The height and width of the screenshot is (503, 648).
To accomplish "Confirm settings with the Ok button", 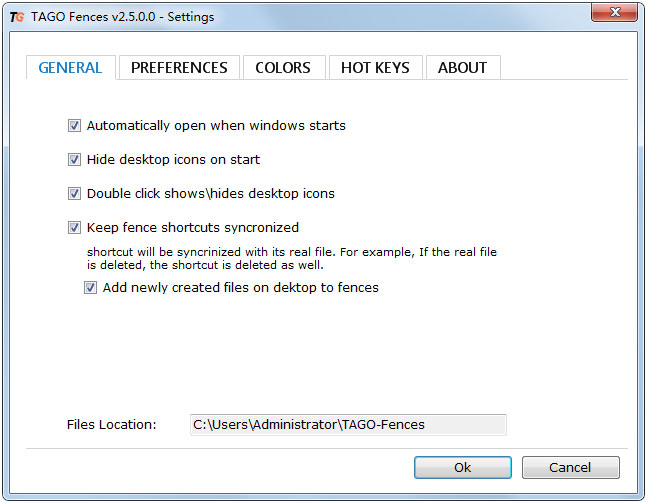I will (463, 467).
